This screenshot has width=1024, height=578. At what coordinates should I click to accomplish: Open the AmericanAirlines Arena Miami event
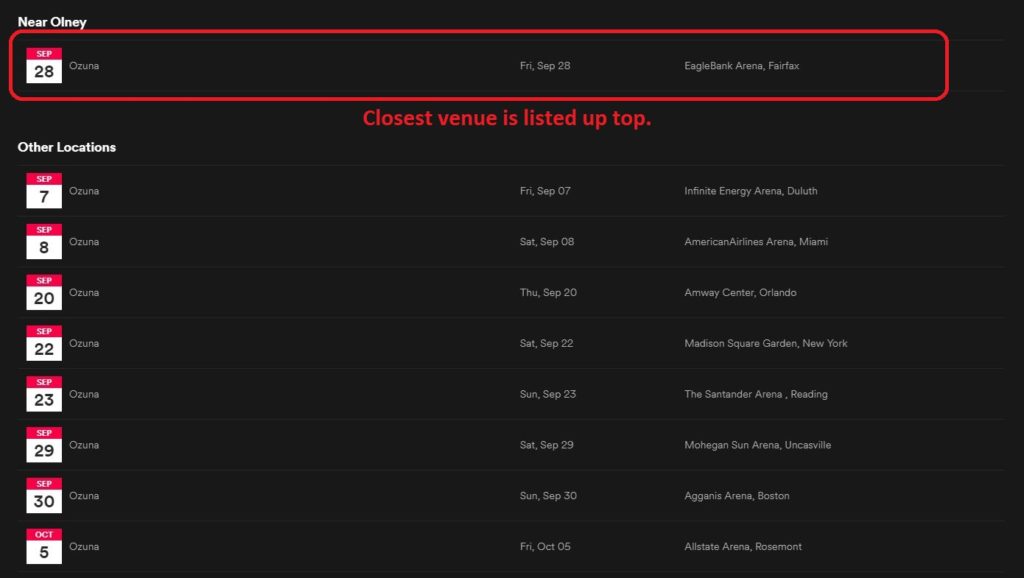[x=757, y=241]
